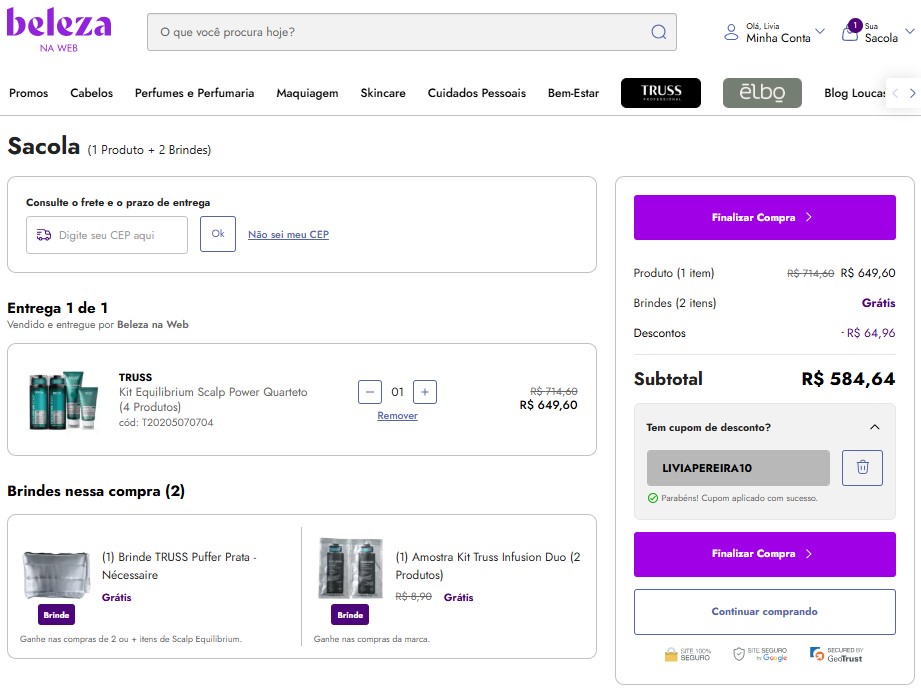
Task: Open the Cabelos menu category
Action: [x=91, y=93]
